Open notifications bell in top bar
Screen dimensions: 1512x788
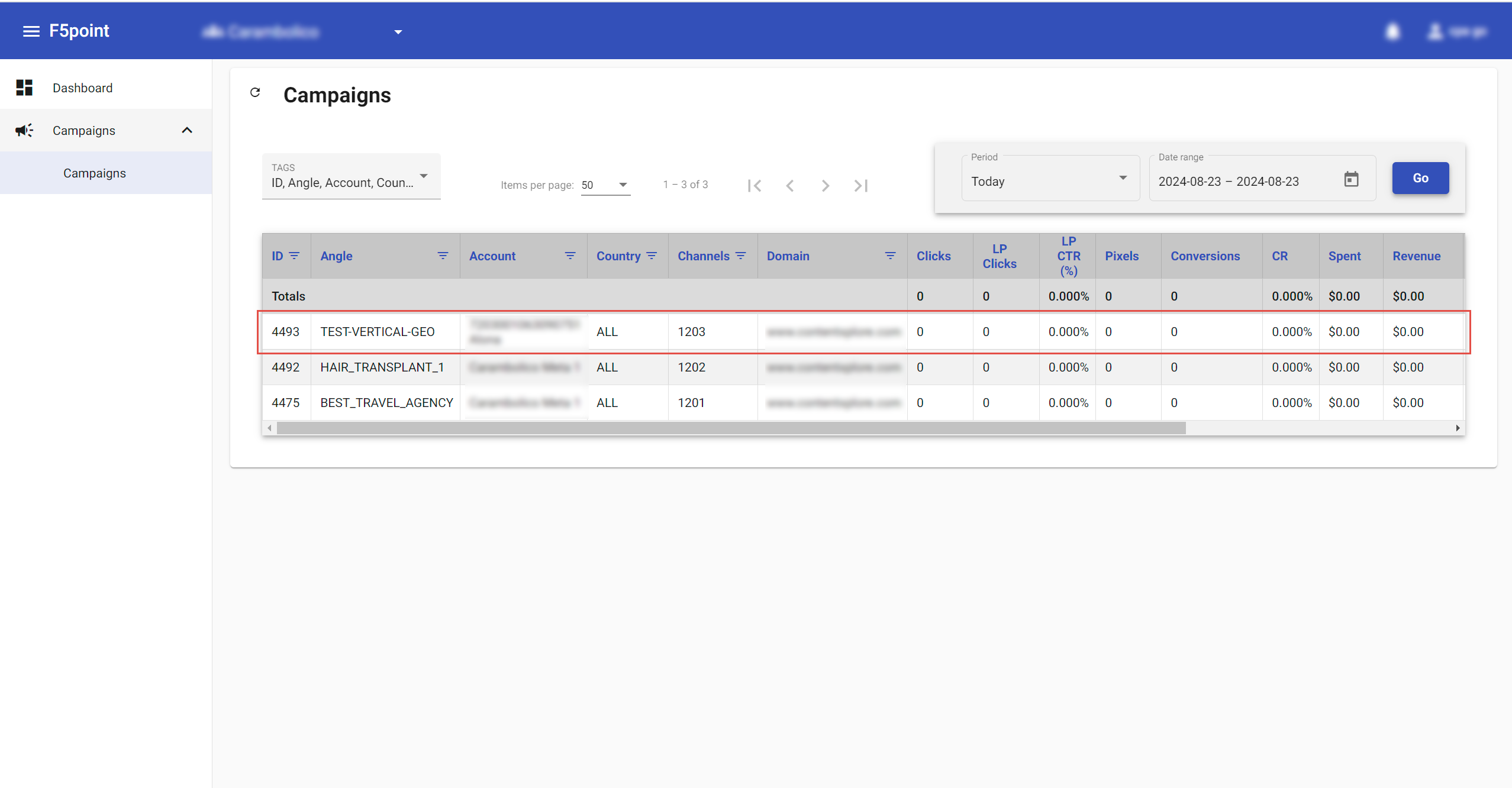(x=1393, y=32)
